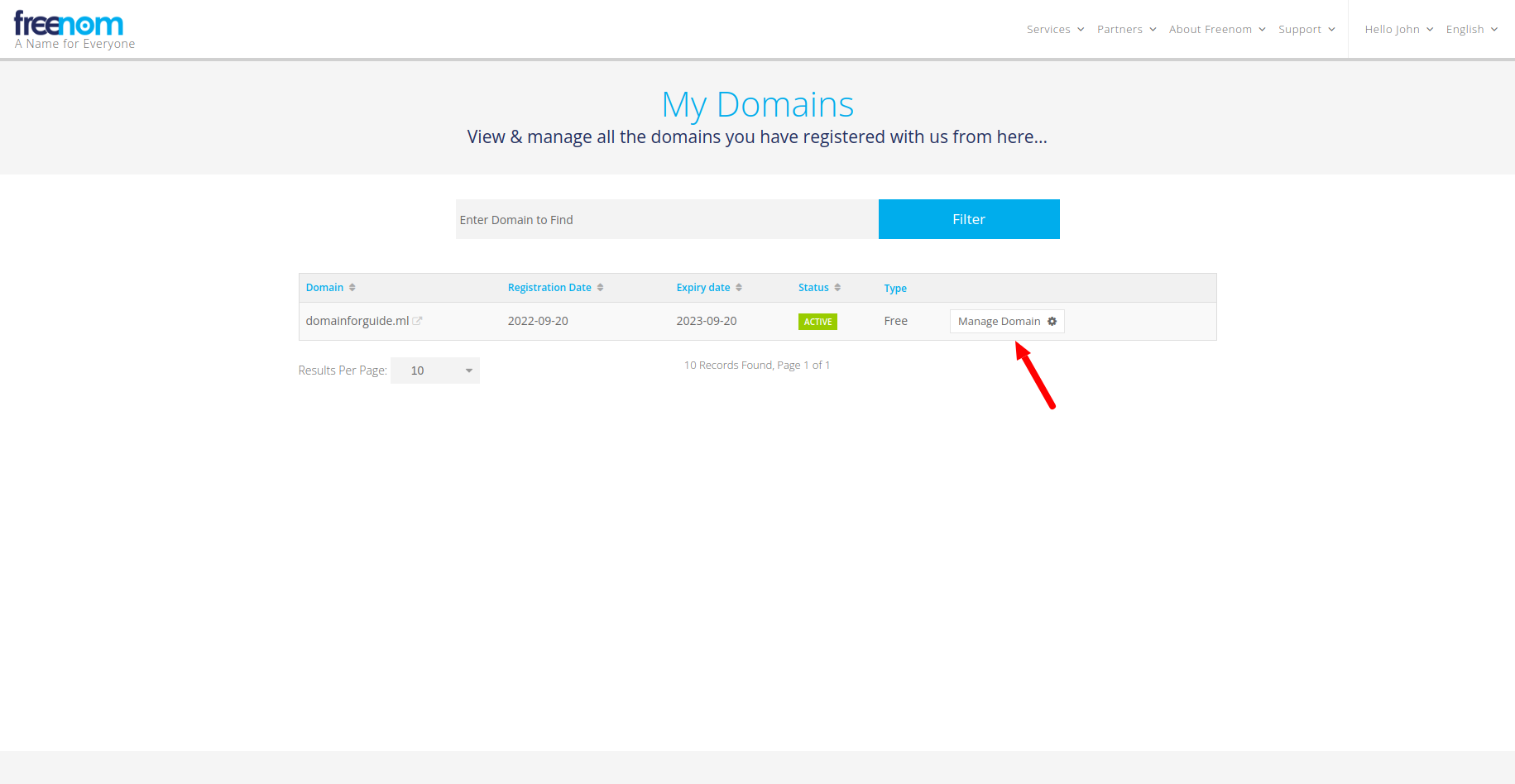Open the Results Per Page dropdown
Screen dimensions: 1515x784
coord(435,370)
